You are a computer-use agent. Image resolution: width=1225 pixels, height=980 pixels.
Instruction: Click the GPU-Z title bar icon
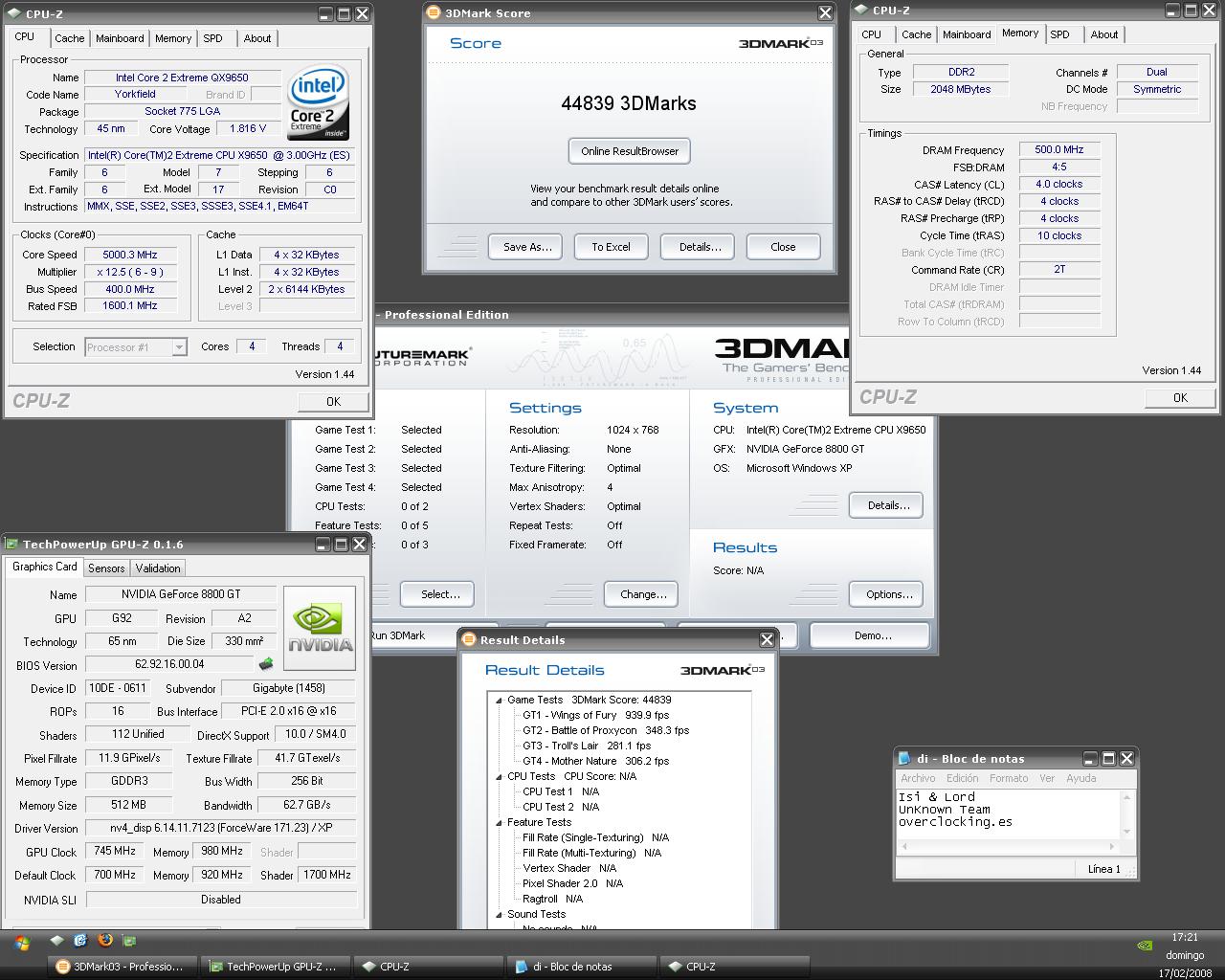pos(11,544)
